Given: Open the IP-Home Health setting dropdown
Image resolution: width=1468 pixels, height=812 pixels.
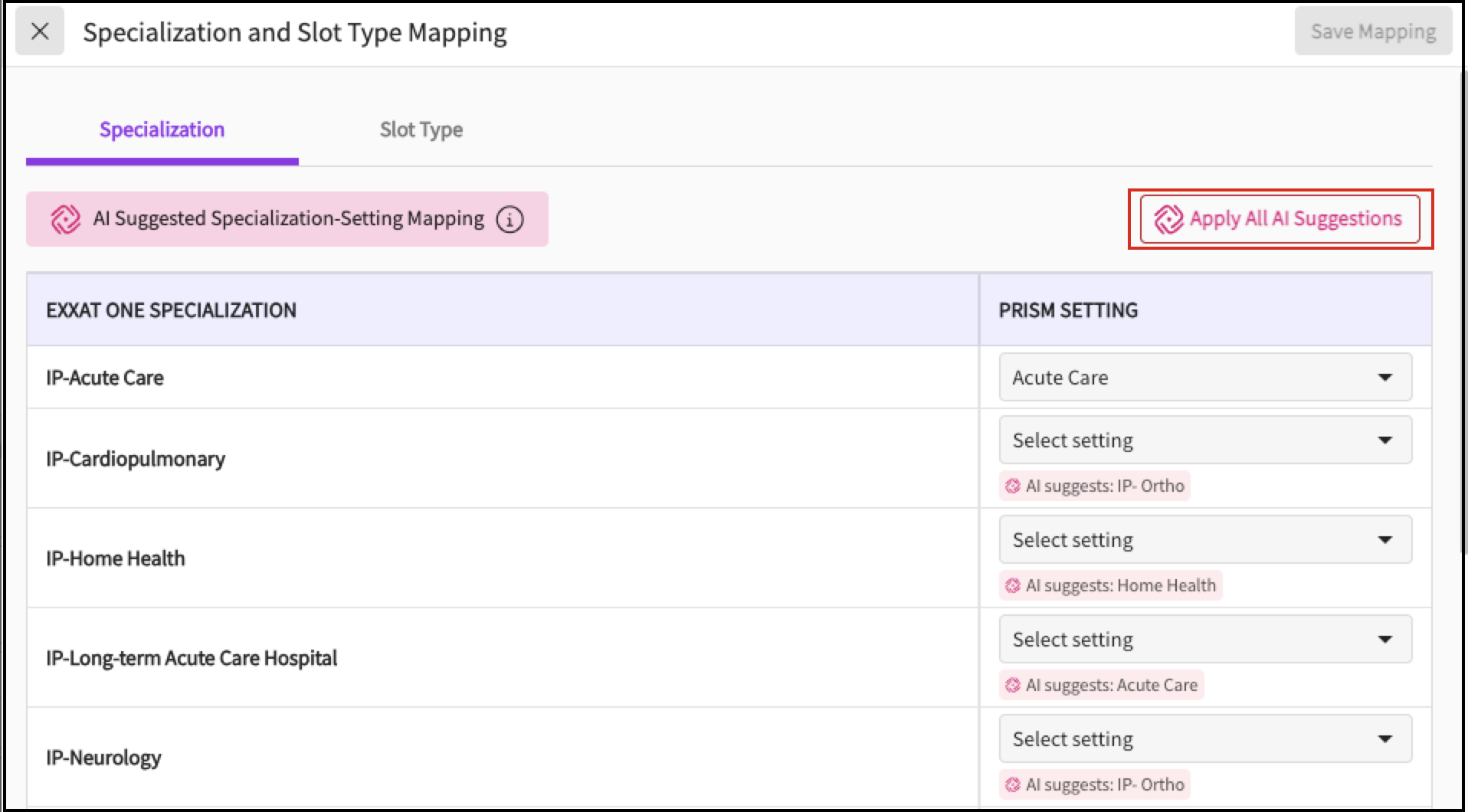Looking at the screenshot, I should [x=1204, y=539].
